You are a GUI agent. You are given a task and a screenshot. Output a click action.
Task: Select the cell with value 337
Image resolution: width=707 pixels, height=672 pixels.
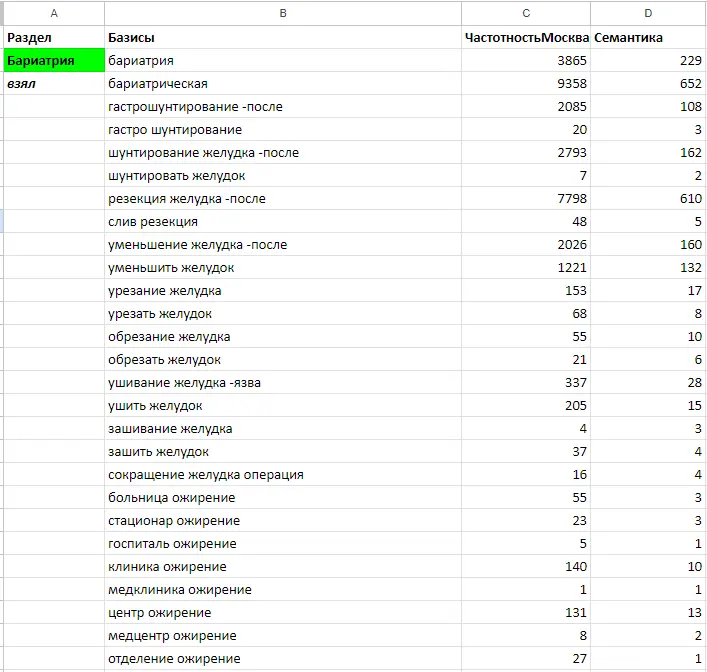click(x=526, y=383)
